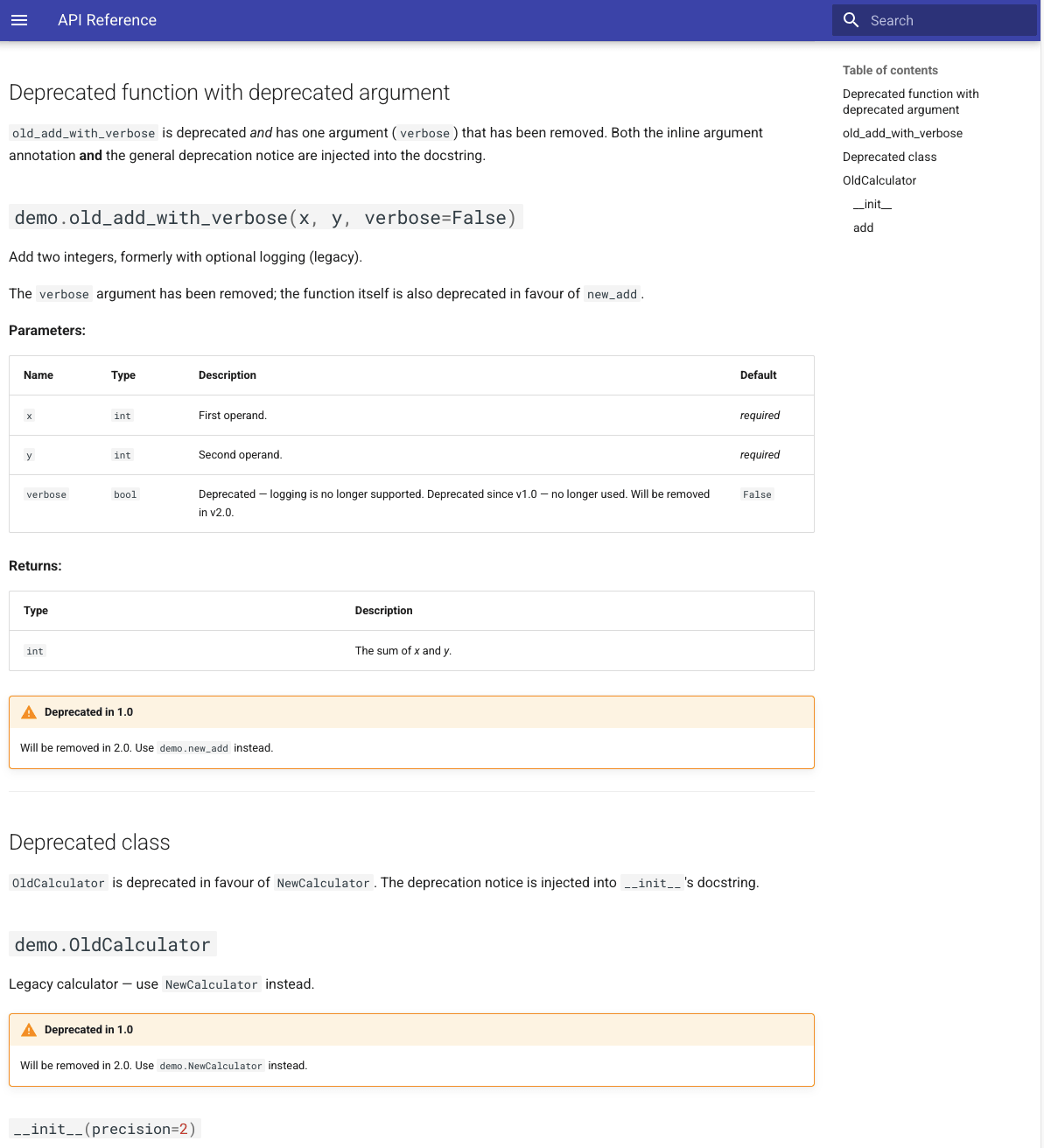Click the inline demo.new_add code reference
The height and width of the screenshot is (1148, 1044).
point(193,748)
